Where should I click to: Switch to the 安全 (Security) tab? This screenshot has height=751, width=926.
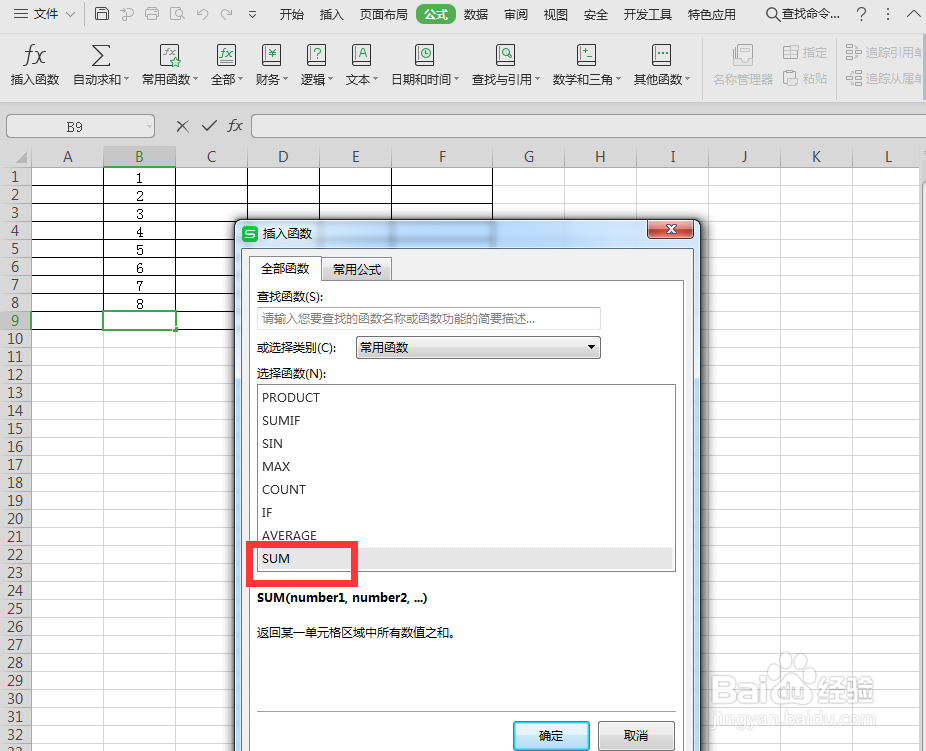pos(595,14)
